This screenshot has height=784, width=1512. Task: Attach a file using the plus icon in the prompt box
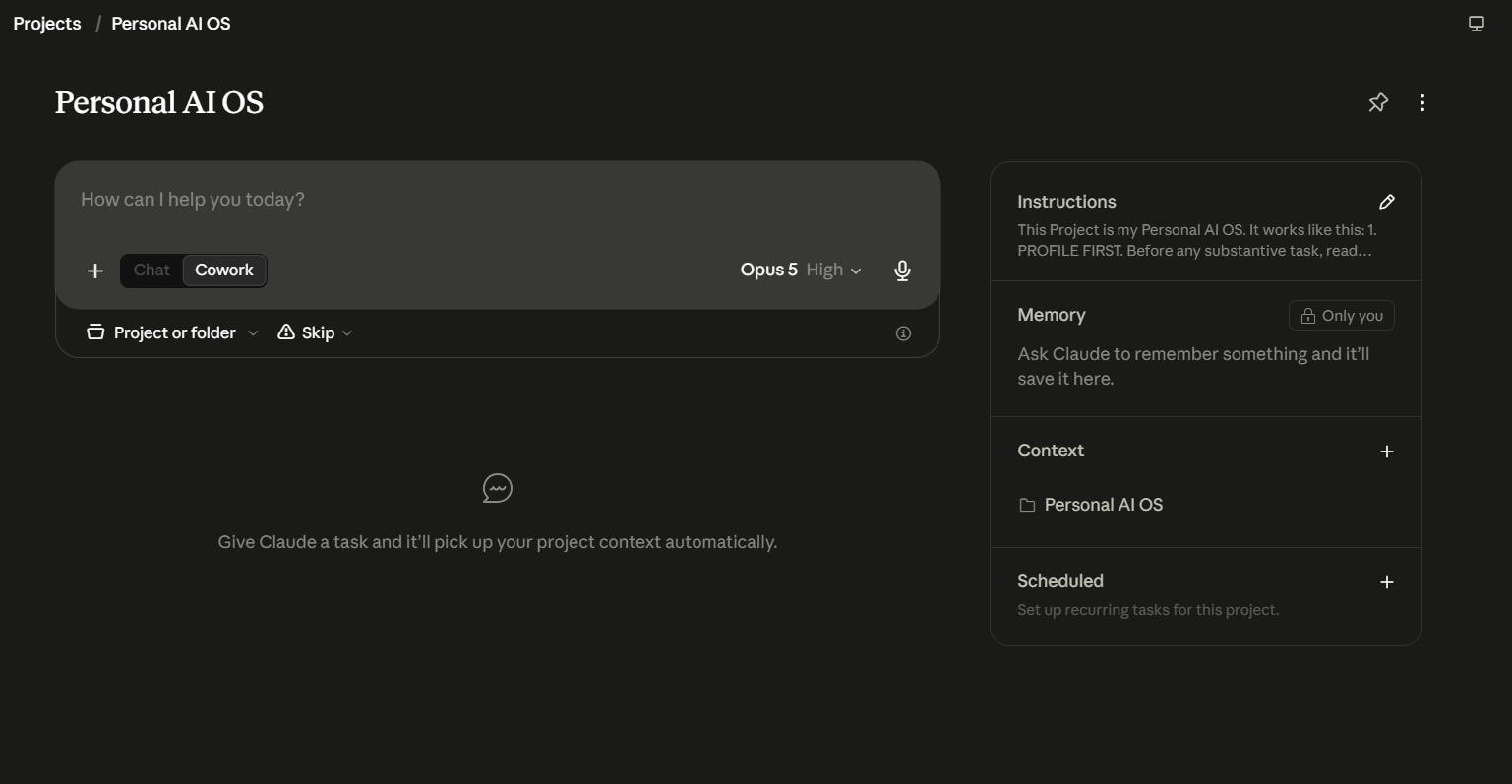95,271
